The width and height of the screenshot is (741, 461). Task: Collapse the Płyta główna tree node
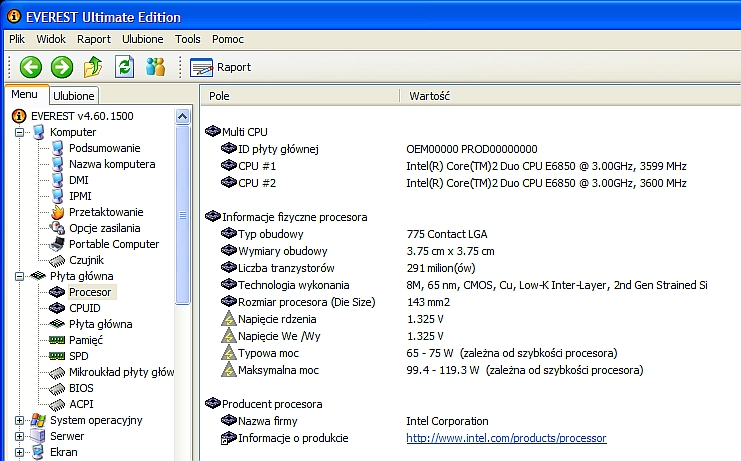coord(20,276)
